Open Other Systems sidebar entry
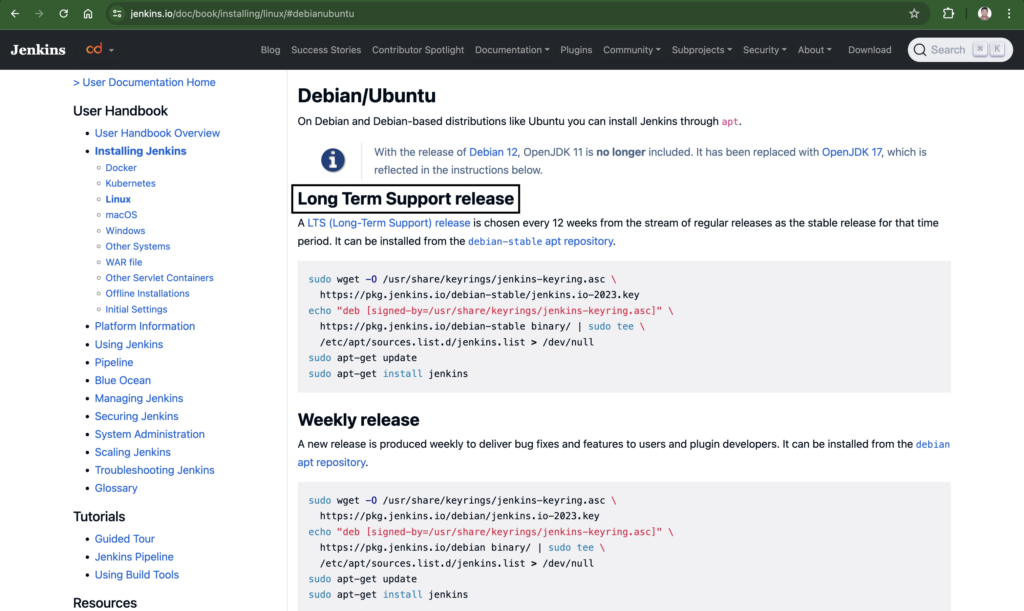This screenshot has width=1024, height=611. [x=138, y=246]
